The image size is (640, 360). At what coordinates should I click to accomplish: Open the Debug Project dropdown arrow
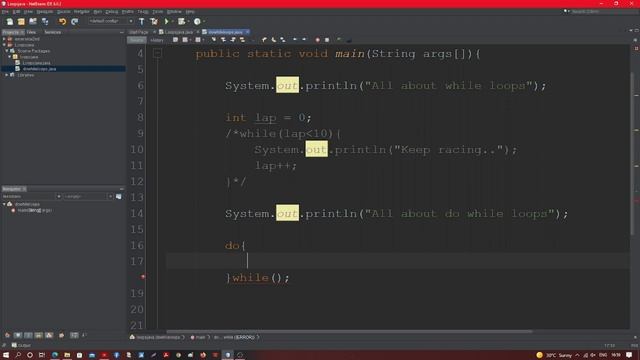coord(188,21)
